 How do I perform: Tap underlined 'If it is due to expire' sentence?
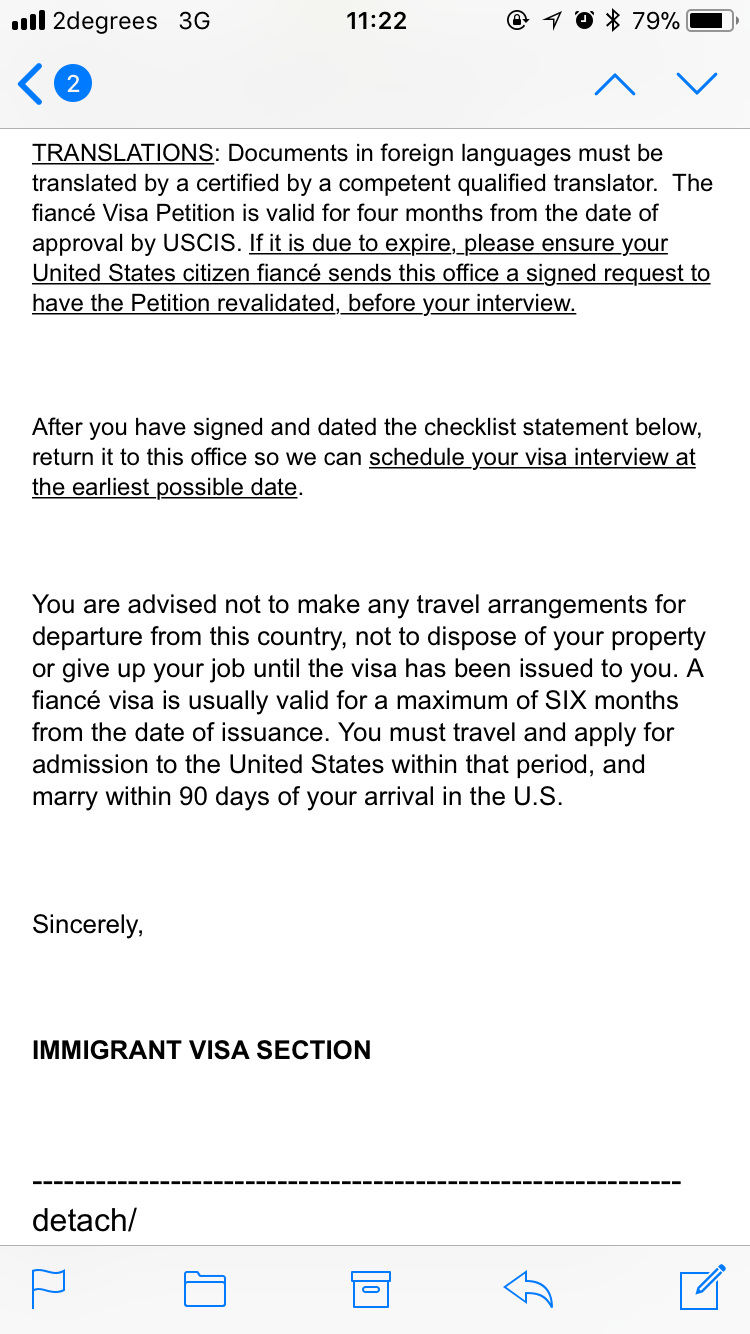(x=371, y=273)
